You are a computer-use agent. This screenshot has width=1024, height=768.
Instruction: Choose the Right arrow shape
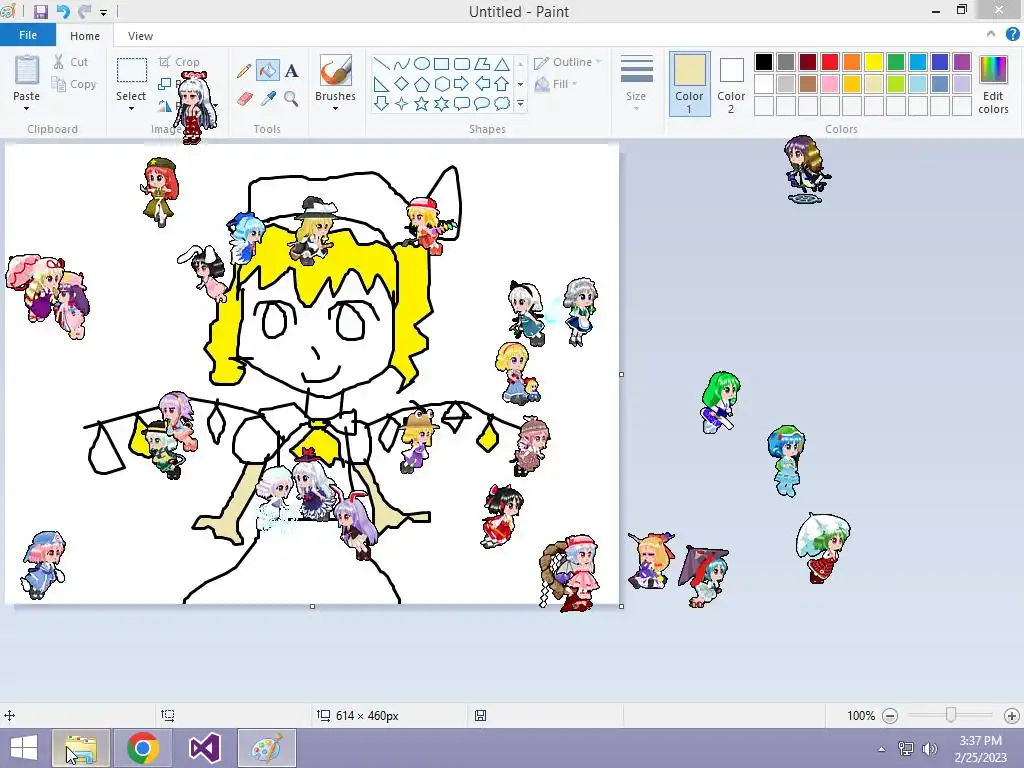point(462,84)
